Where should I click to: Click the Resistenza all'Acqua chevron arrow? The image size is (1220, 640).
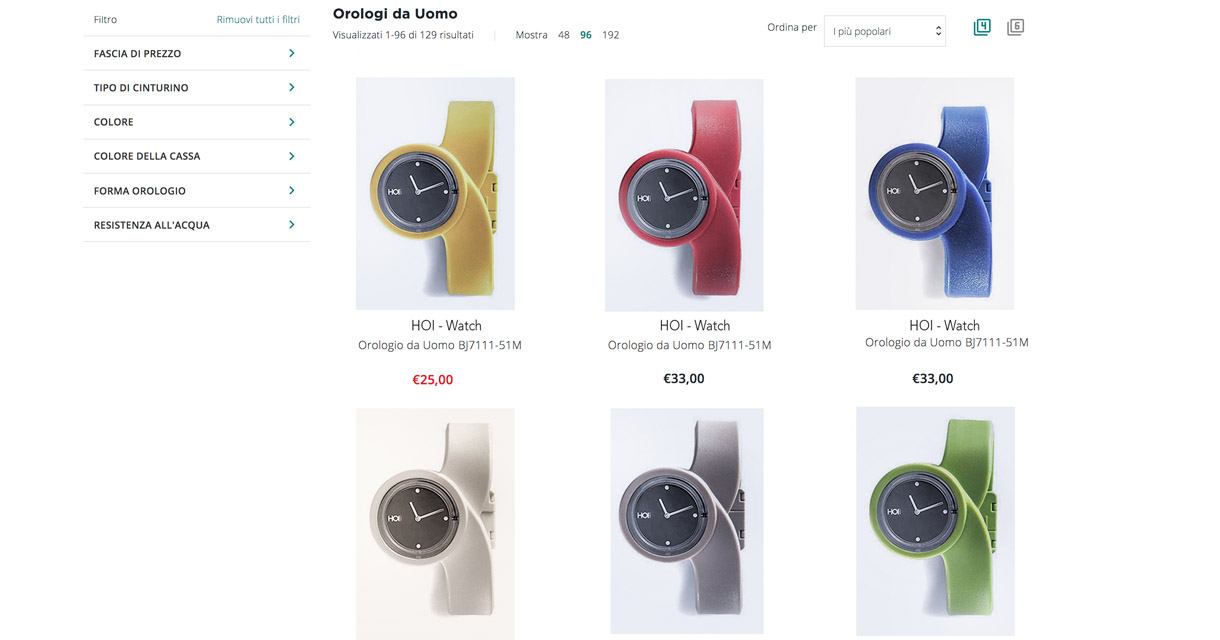pos(291,225)
